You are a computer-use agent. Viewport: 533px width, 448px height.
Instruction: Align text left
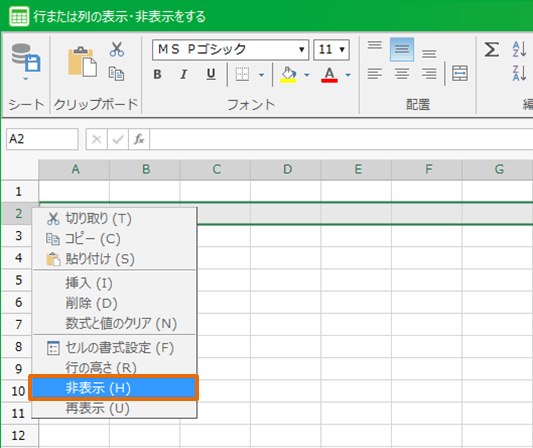pos(375,74)
